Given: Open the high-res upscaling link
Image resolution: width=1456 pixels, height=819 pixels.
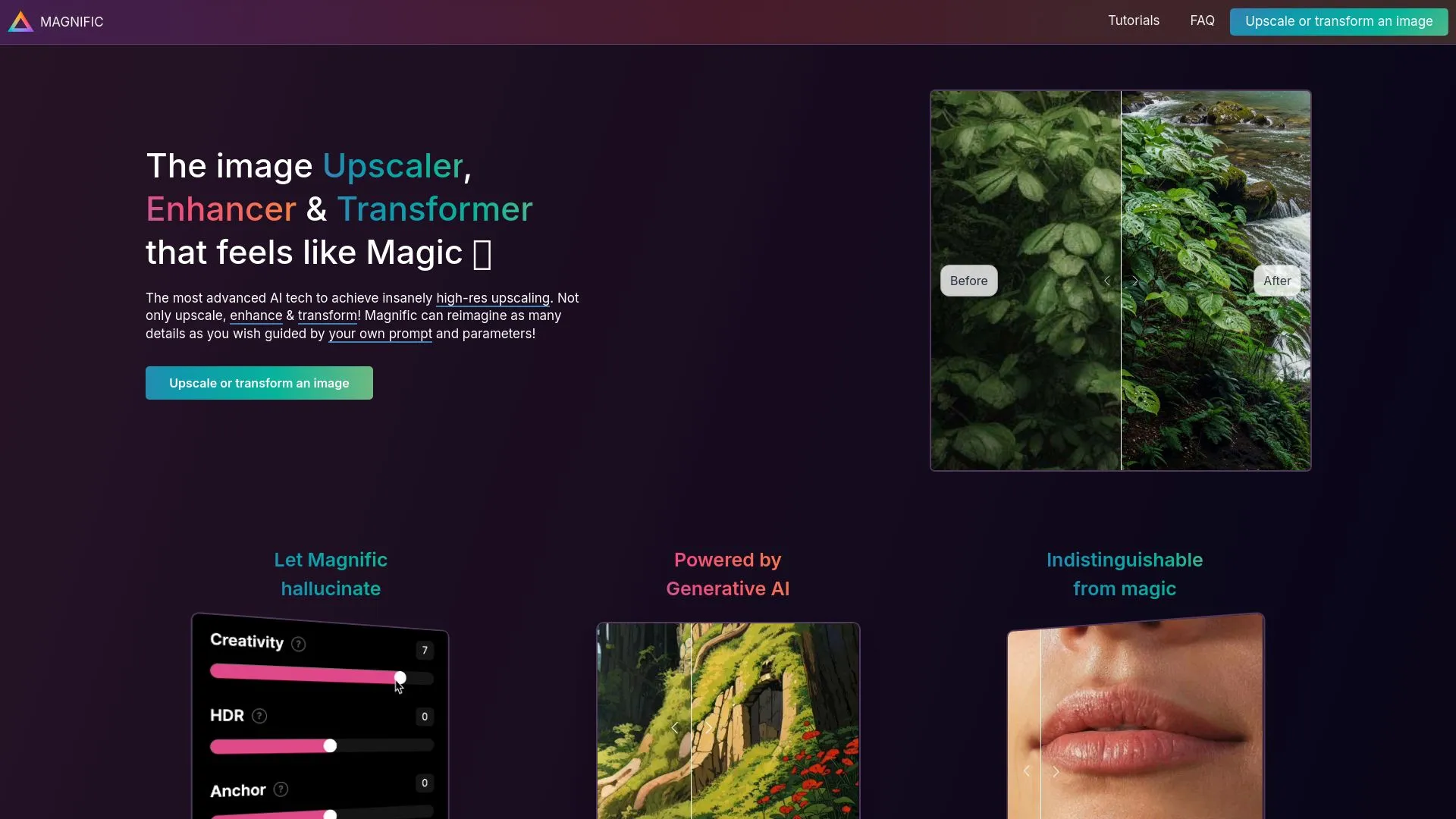Looking at the screenshot, I should (x=493, y=298).
